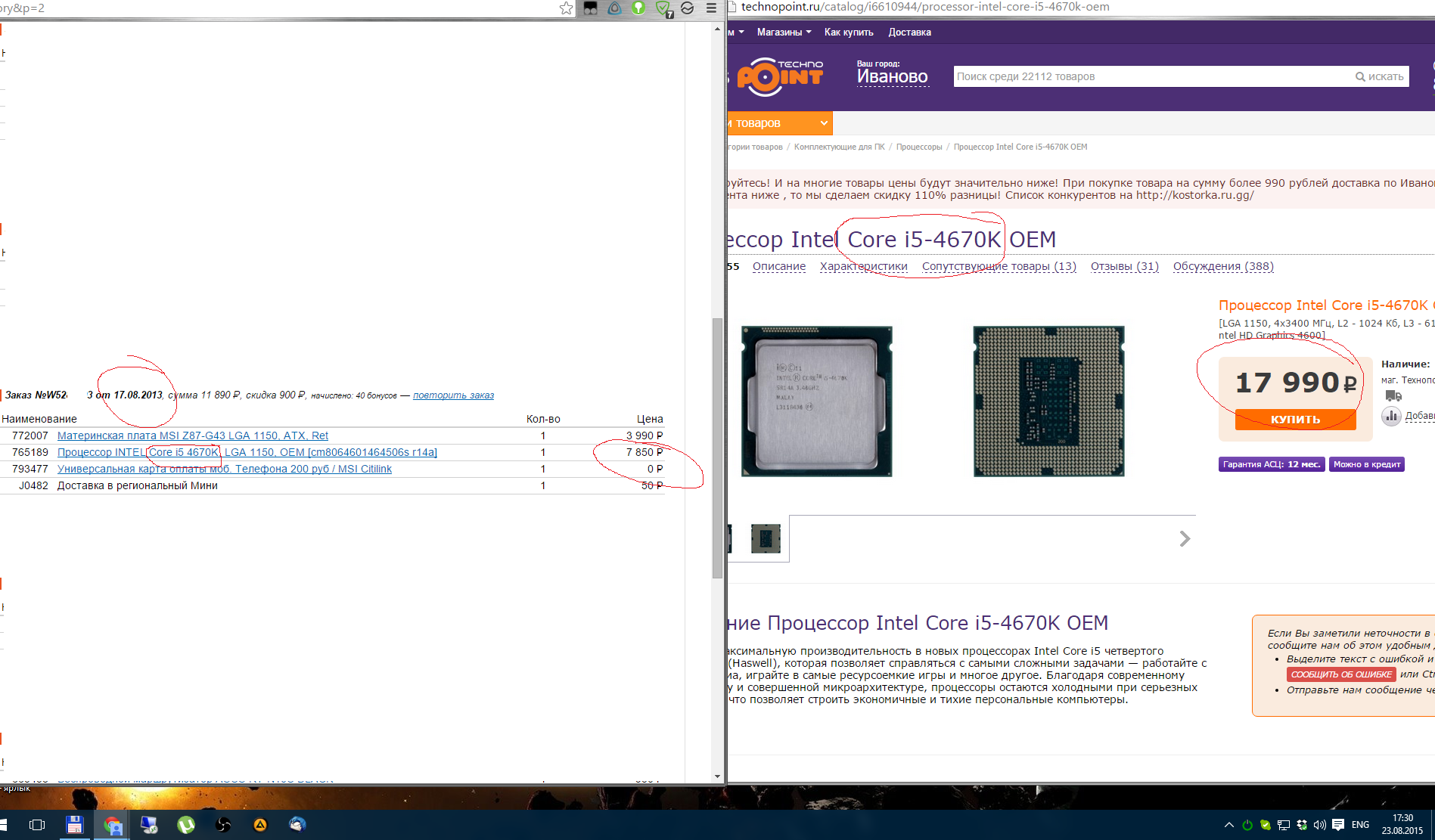Open the Процессор INTEL Core i5 4670K order link
The image size is (1435, 840).
247,452
